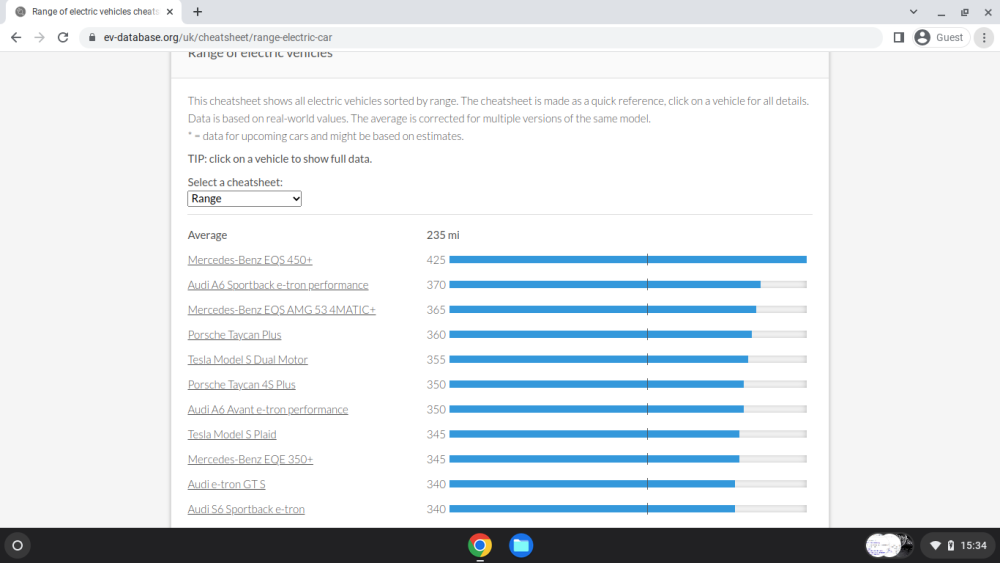Open Mercedes-Benz EQE 350+ link
Screen dimensions: 1000x563
point(250,459)
